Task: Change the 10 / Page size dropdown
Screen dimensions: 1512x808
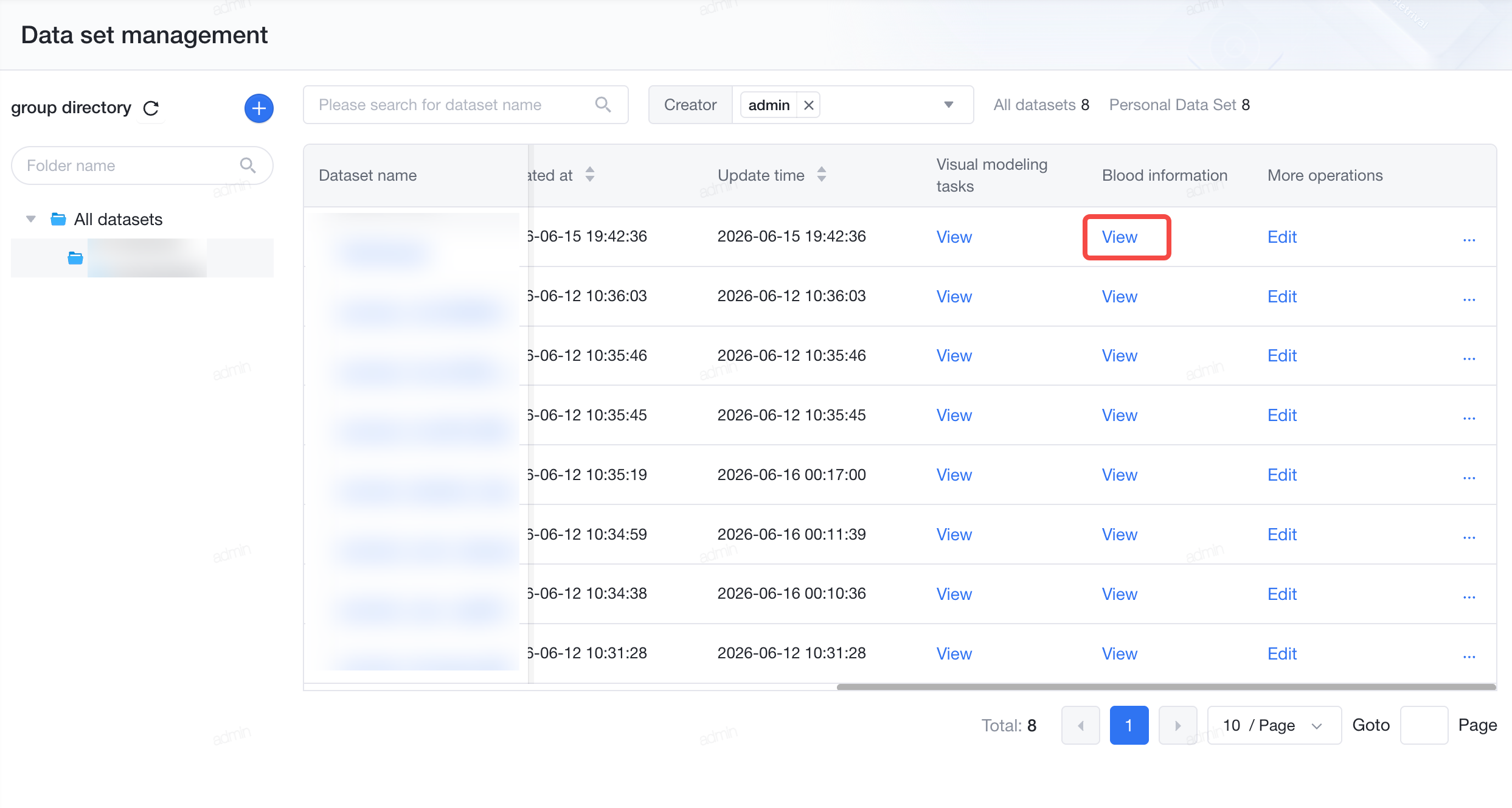Action: [x=1274, y=725]
